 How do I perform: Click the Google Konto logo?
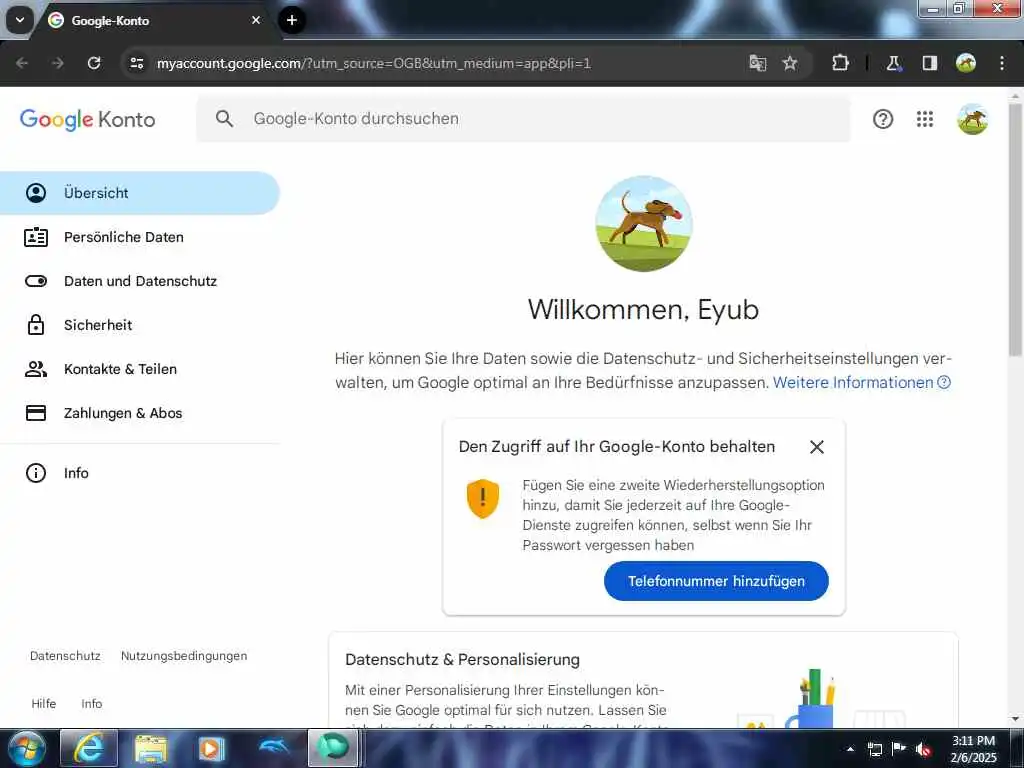point(88,120)
